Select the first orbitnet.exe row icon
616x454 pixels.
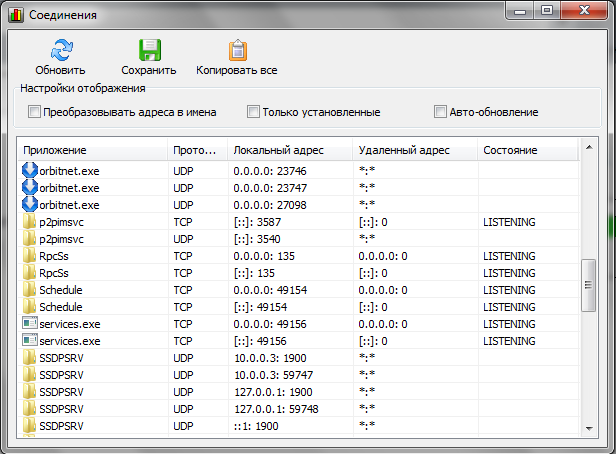point(29,170)
